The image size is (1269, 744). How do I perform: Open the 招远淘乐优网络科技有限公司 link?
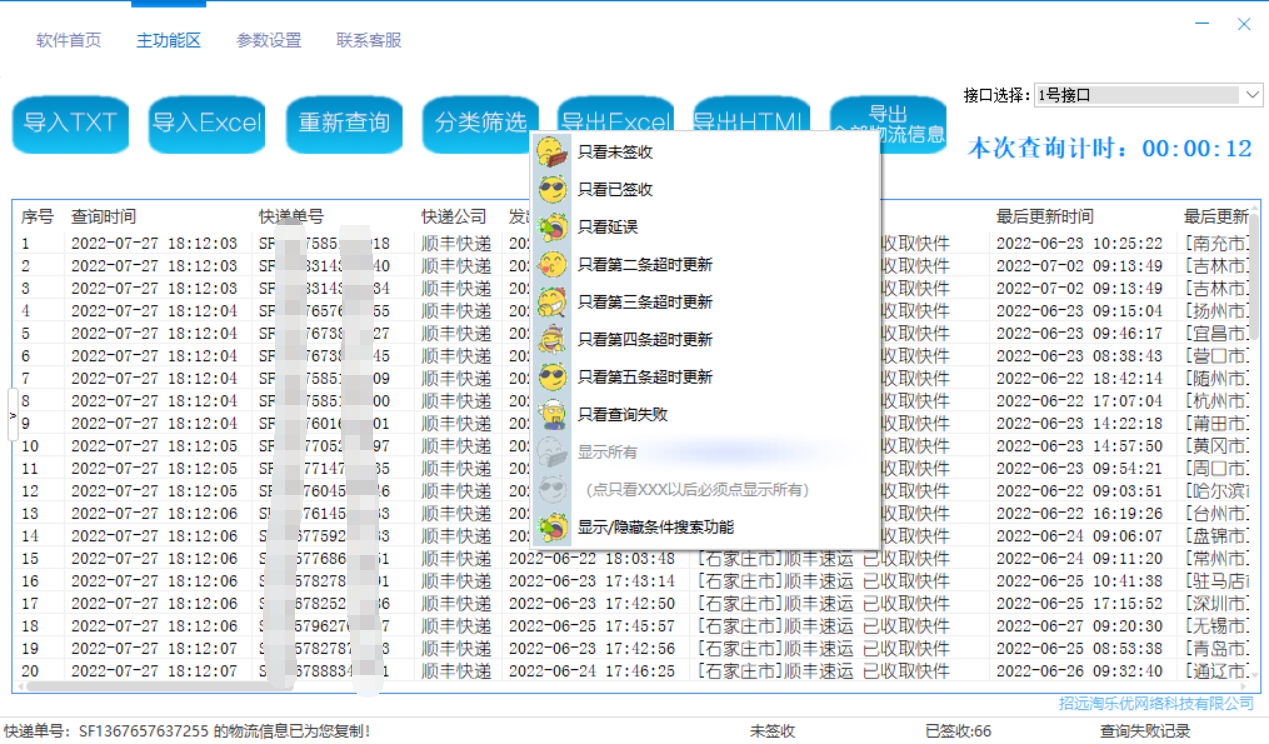click(x=1156, y=703)
